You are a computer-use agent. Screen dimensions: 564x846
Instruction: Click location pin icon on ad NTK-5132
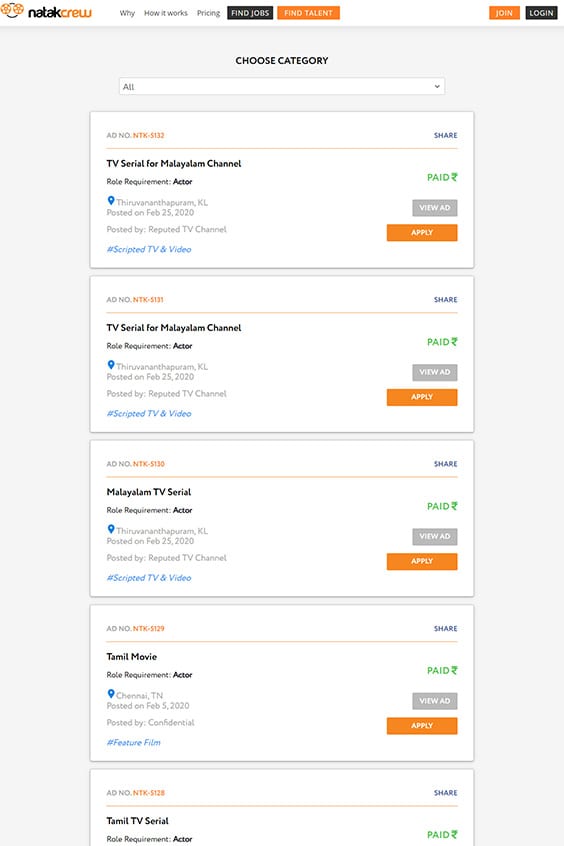[x=111, y=201]
